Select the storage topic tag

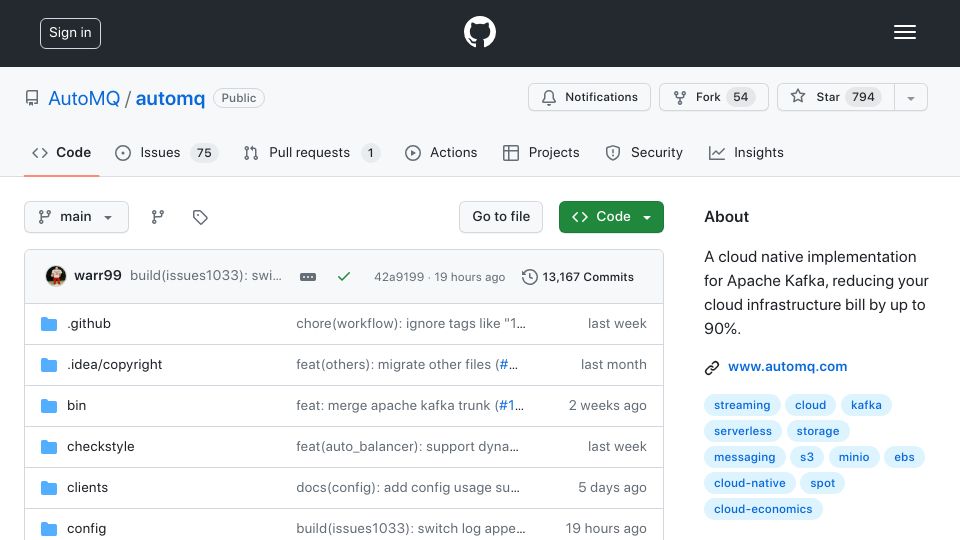(817, 431)
